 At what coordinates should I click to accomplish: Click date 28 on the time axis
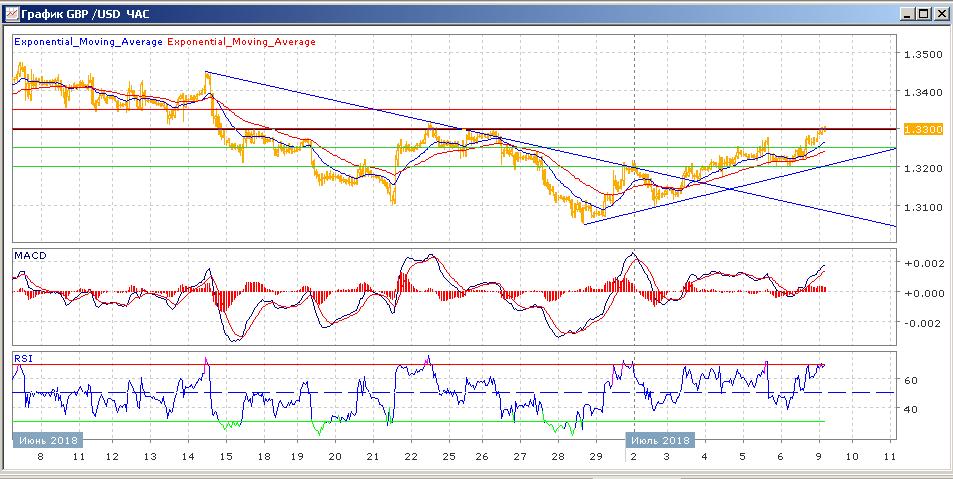(x=558, y=456)
